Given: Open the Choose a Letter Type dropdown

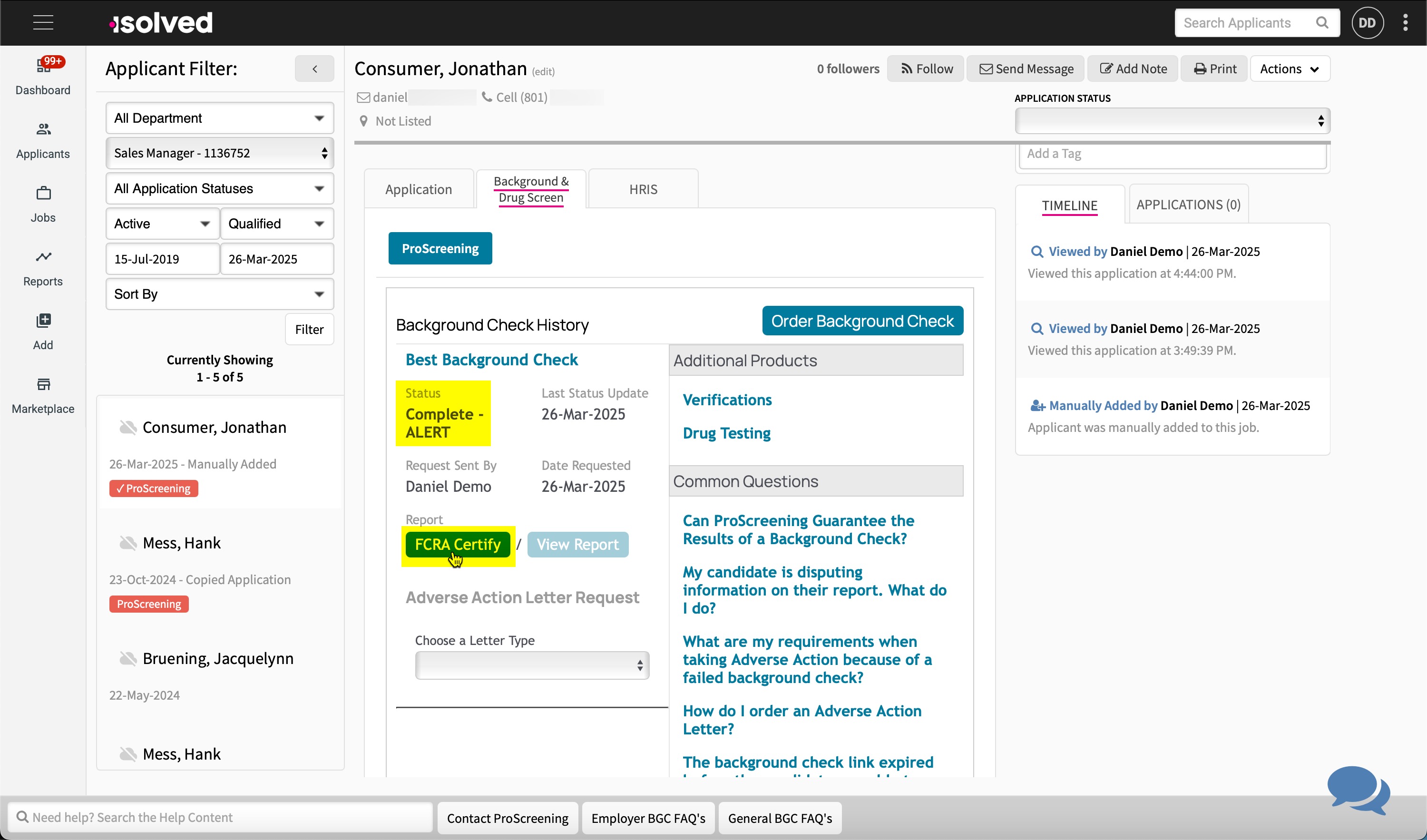Looking at the screenshot, I should point(532,665).
